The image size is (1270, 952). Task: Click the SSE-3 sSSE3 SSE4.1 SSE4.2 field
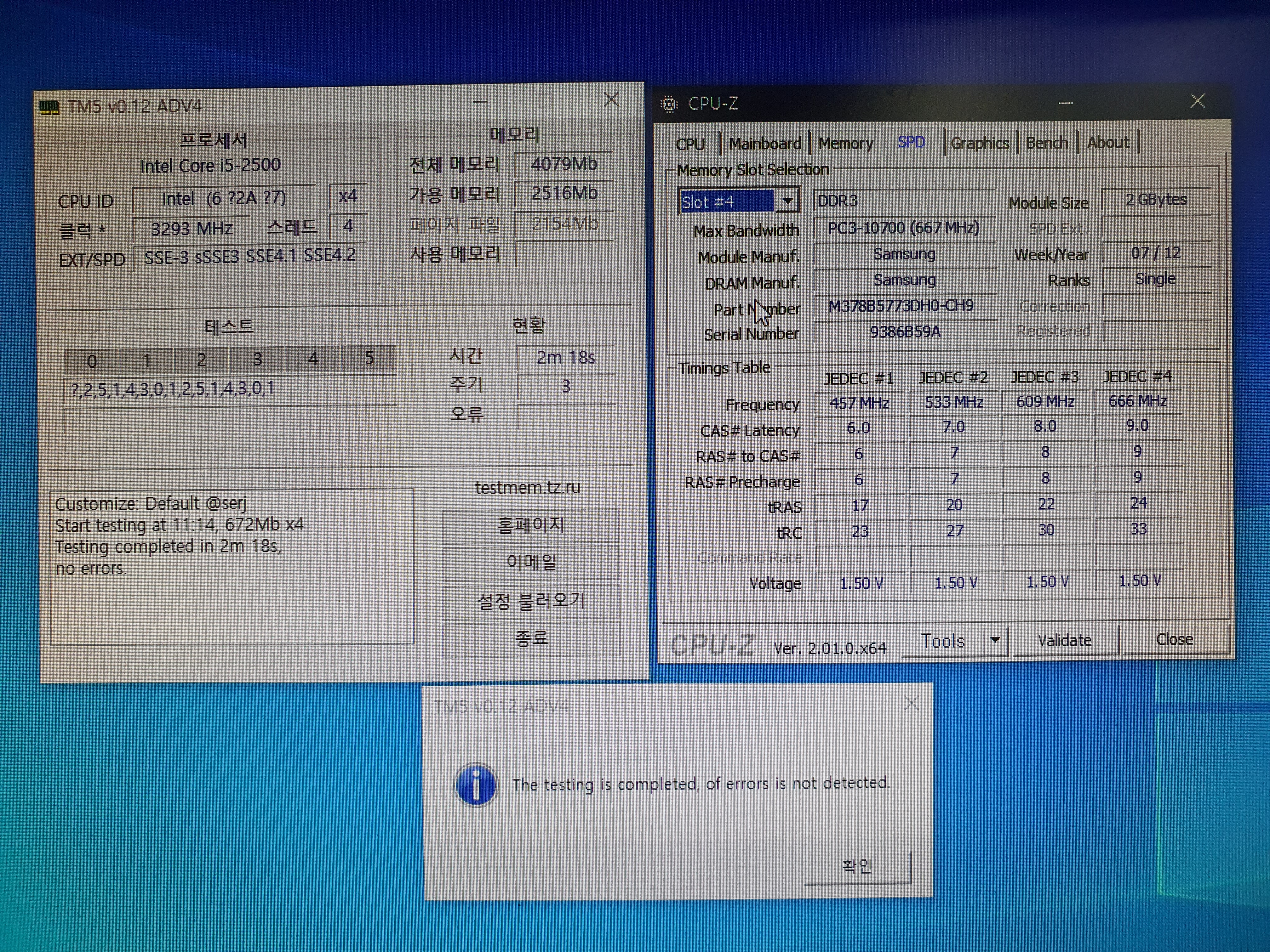point(250,256)
